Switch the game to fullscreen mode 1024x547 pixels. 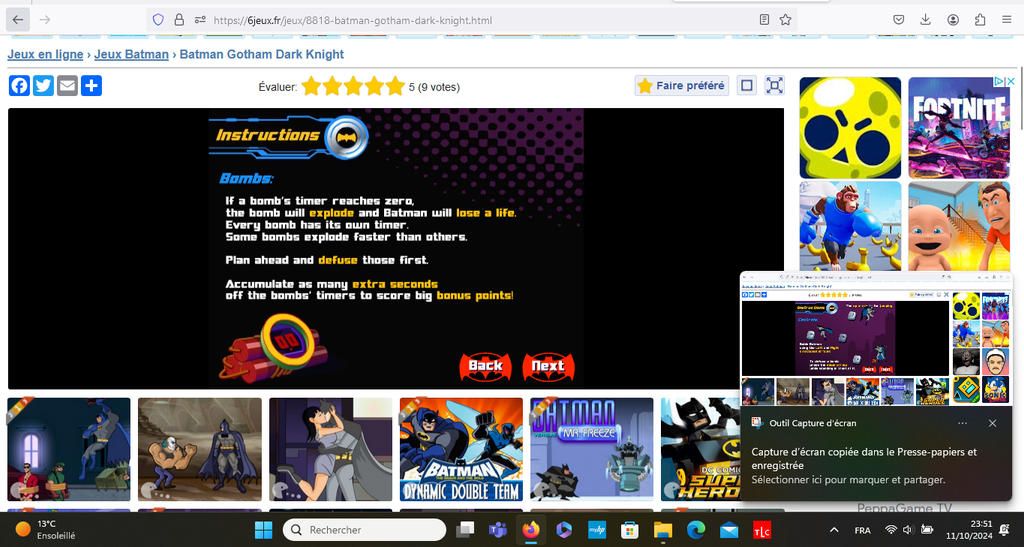coord(774,86)
